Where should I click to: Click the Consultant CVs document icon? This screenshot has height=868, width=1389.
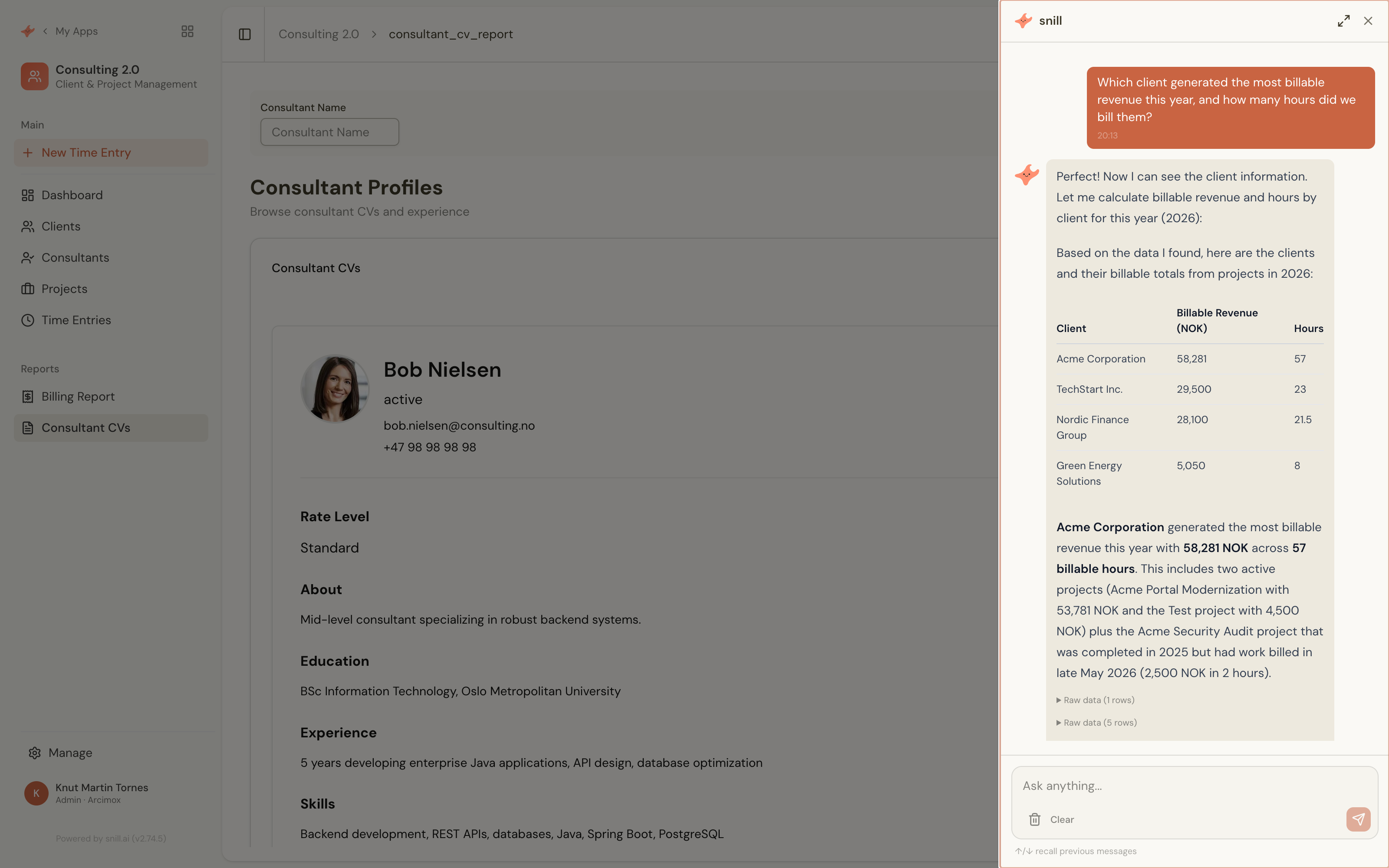27,427
